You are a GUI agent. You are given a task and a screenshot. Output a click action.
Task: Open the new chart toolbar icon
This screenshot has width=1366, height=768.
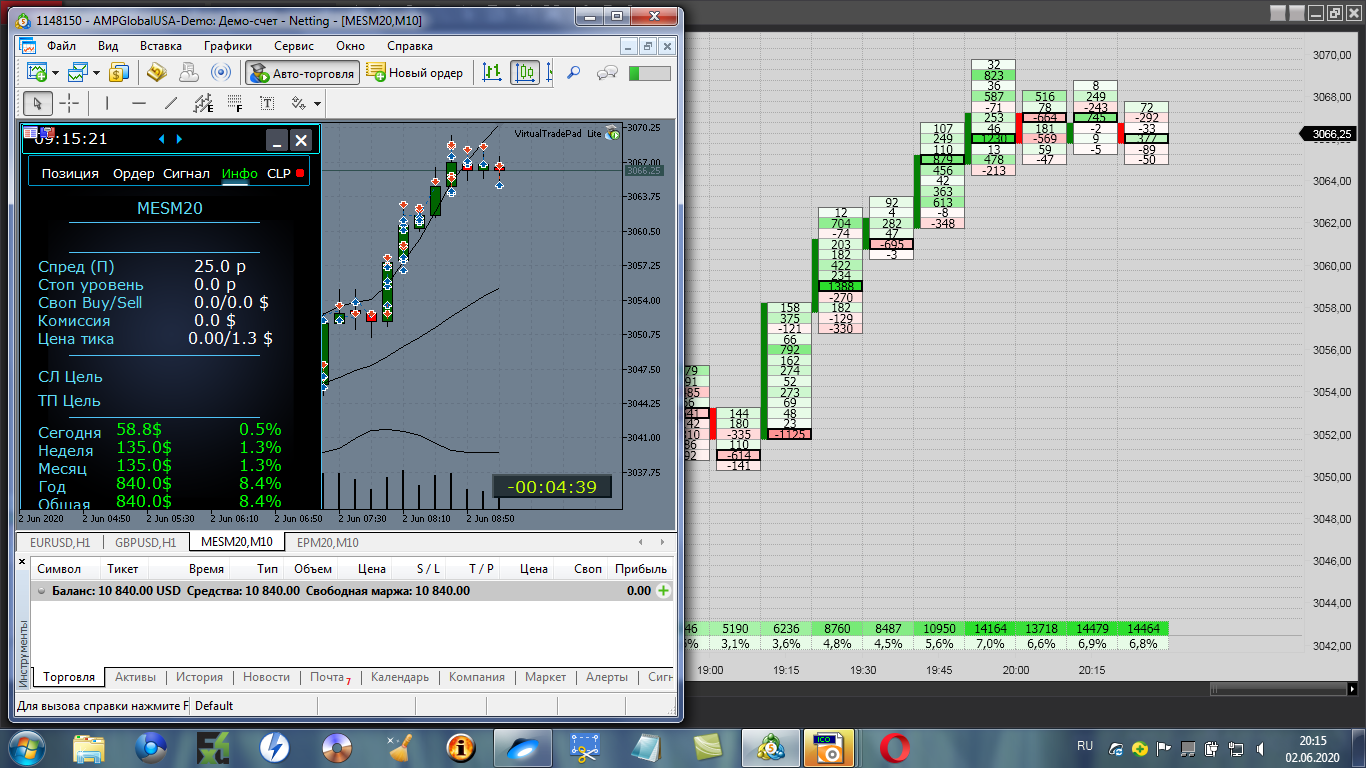(37, 72)
